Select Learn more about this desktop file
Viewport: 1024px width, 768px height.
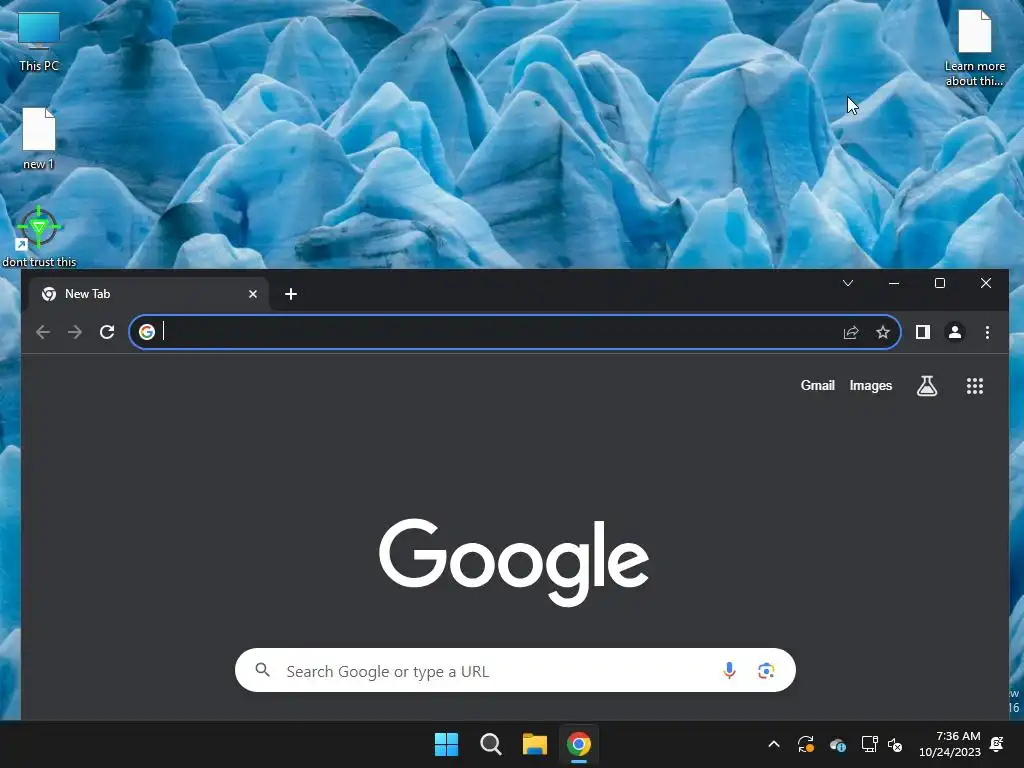click(974, 49)
